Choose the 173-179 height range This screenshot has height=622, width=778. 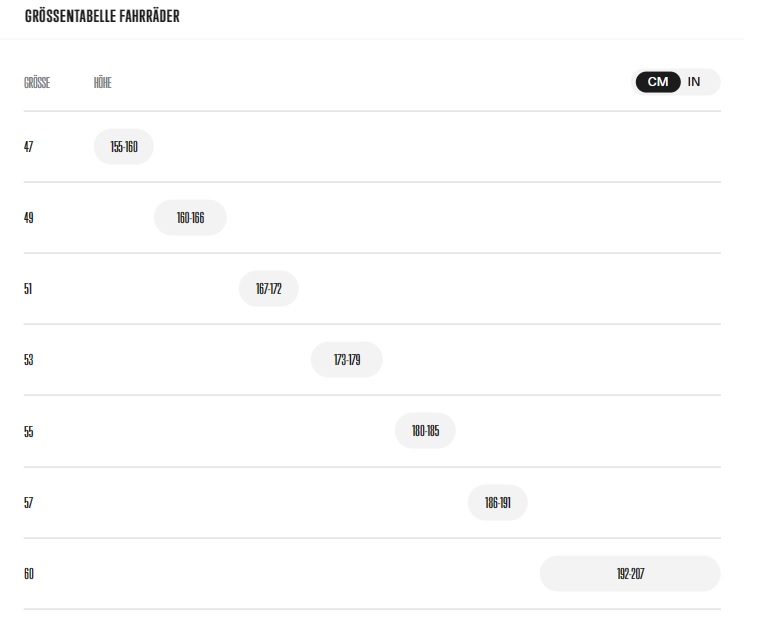coord(346,360)
